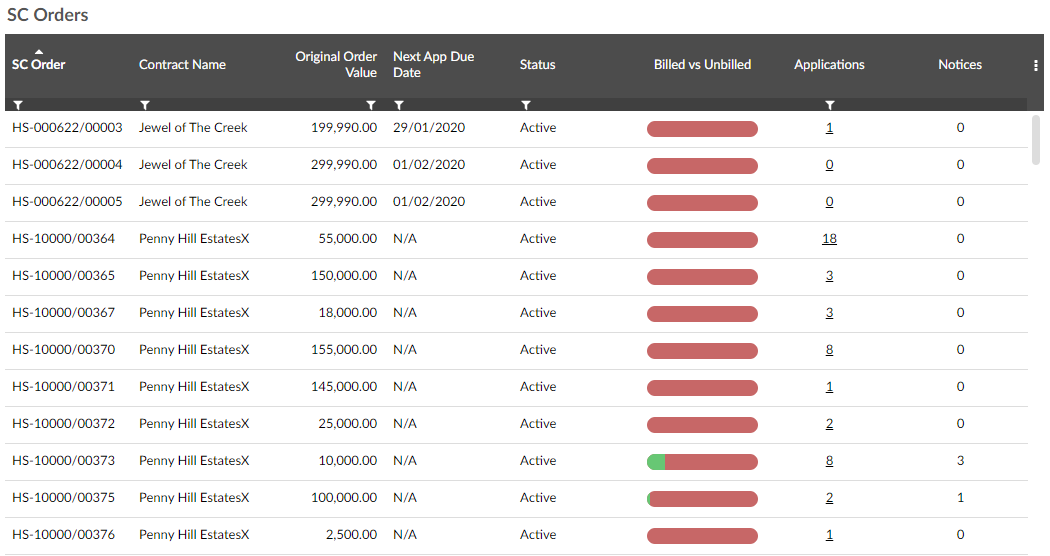Click applications count 8 for HS-10000/00373
The width and height of the screenshot is (1050, 556).
tap(829, 461)
